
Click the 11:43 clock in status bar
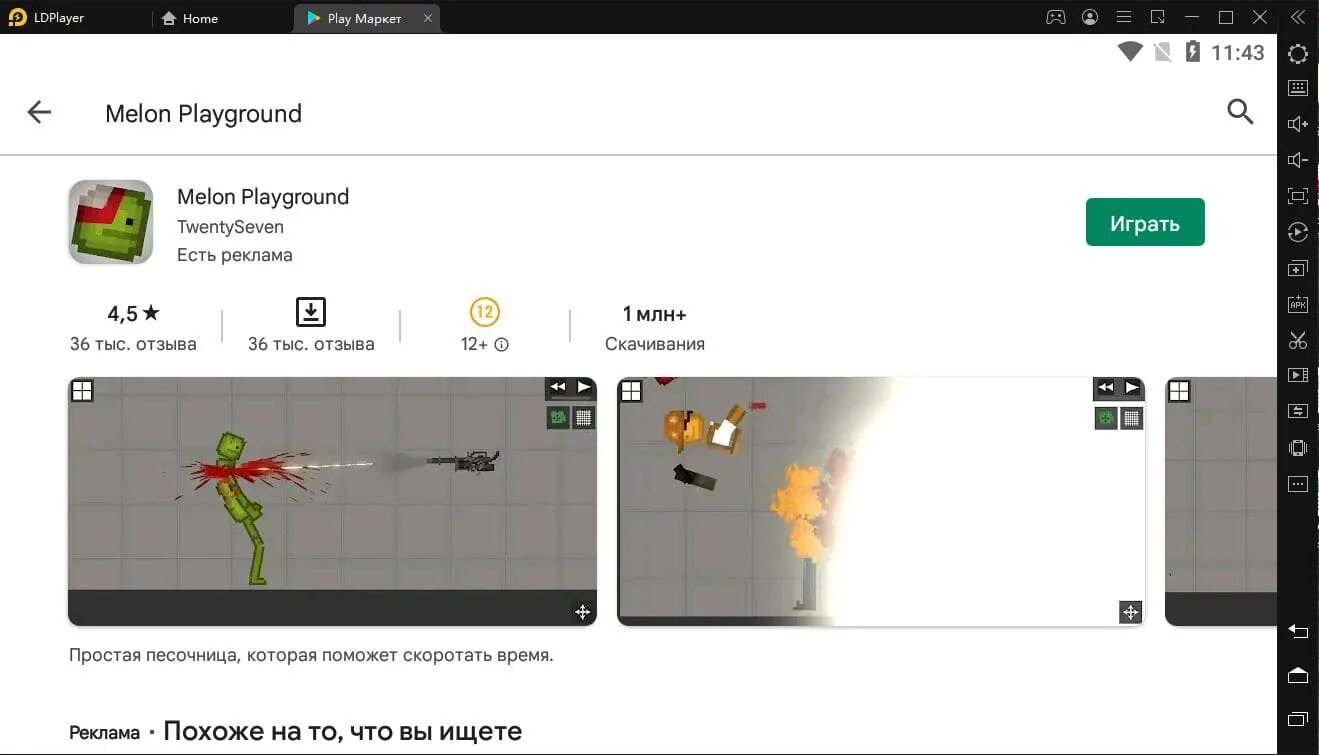pyautogui.click(x=1238, y=53)
